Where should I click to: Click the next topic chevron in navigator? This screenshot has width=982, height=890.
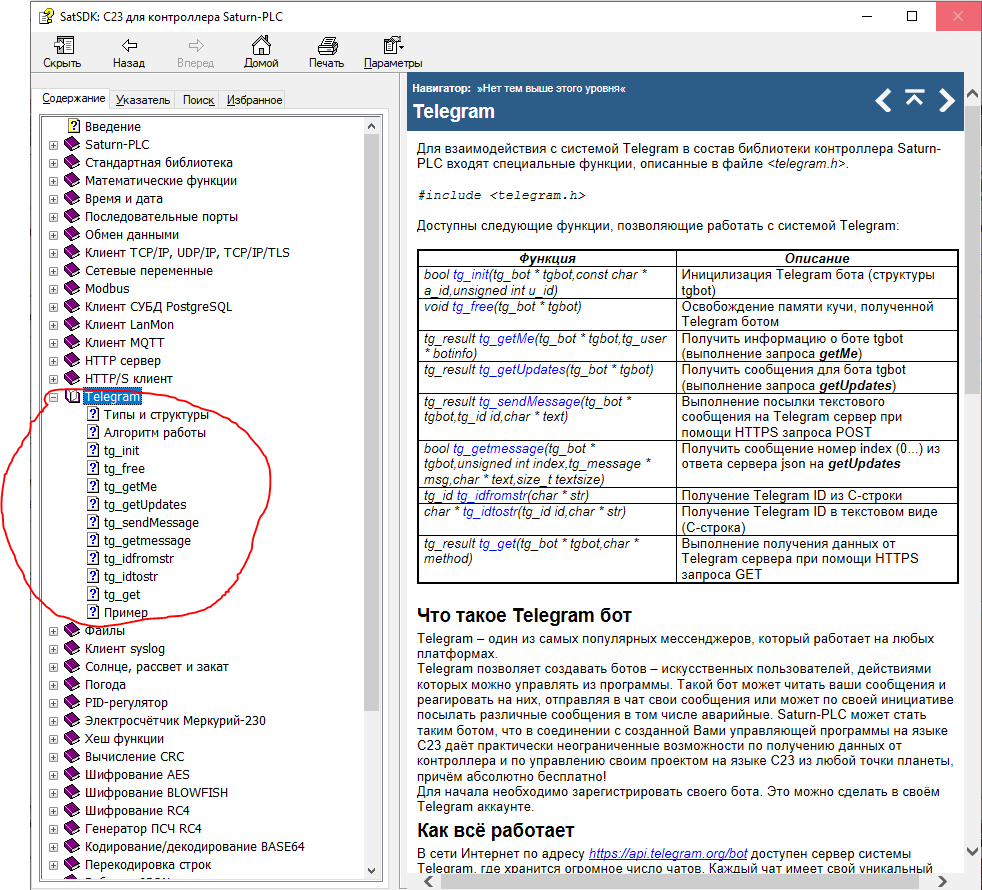[946, 100]
